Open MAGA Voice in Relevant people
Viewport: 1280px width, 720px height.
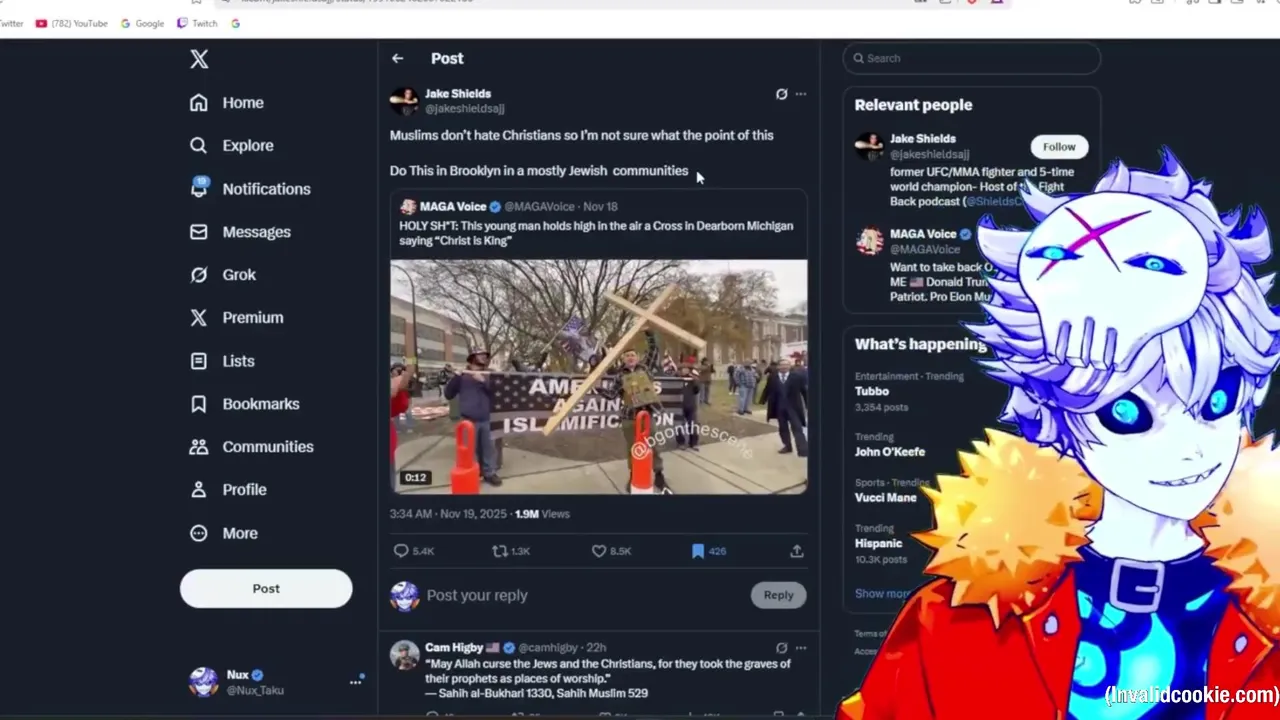pos(923,235)
